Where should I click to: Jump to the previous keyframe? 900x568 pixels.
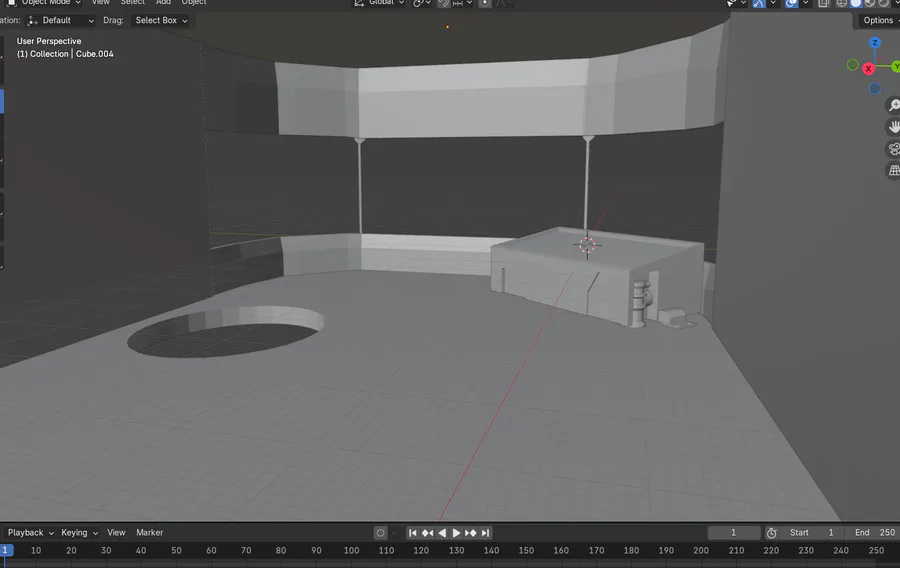click(428, 533)
